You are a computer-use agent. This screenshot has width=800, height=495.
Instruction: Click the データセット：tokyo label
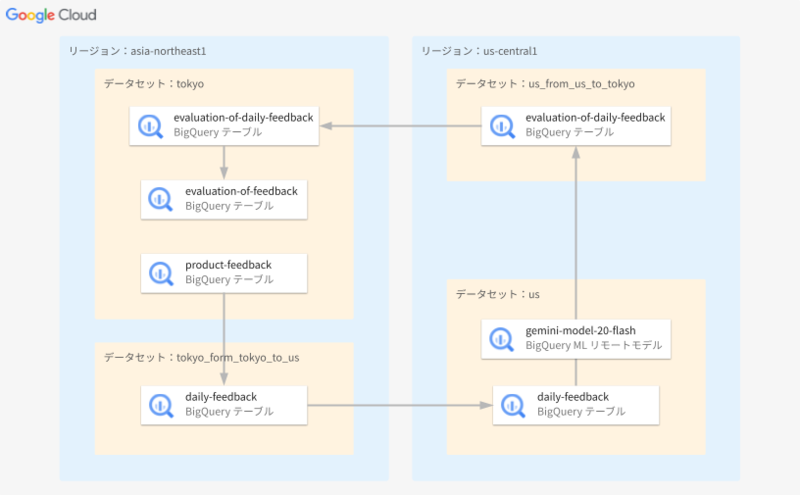[x=154, y=84]
